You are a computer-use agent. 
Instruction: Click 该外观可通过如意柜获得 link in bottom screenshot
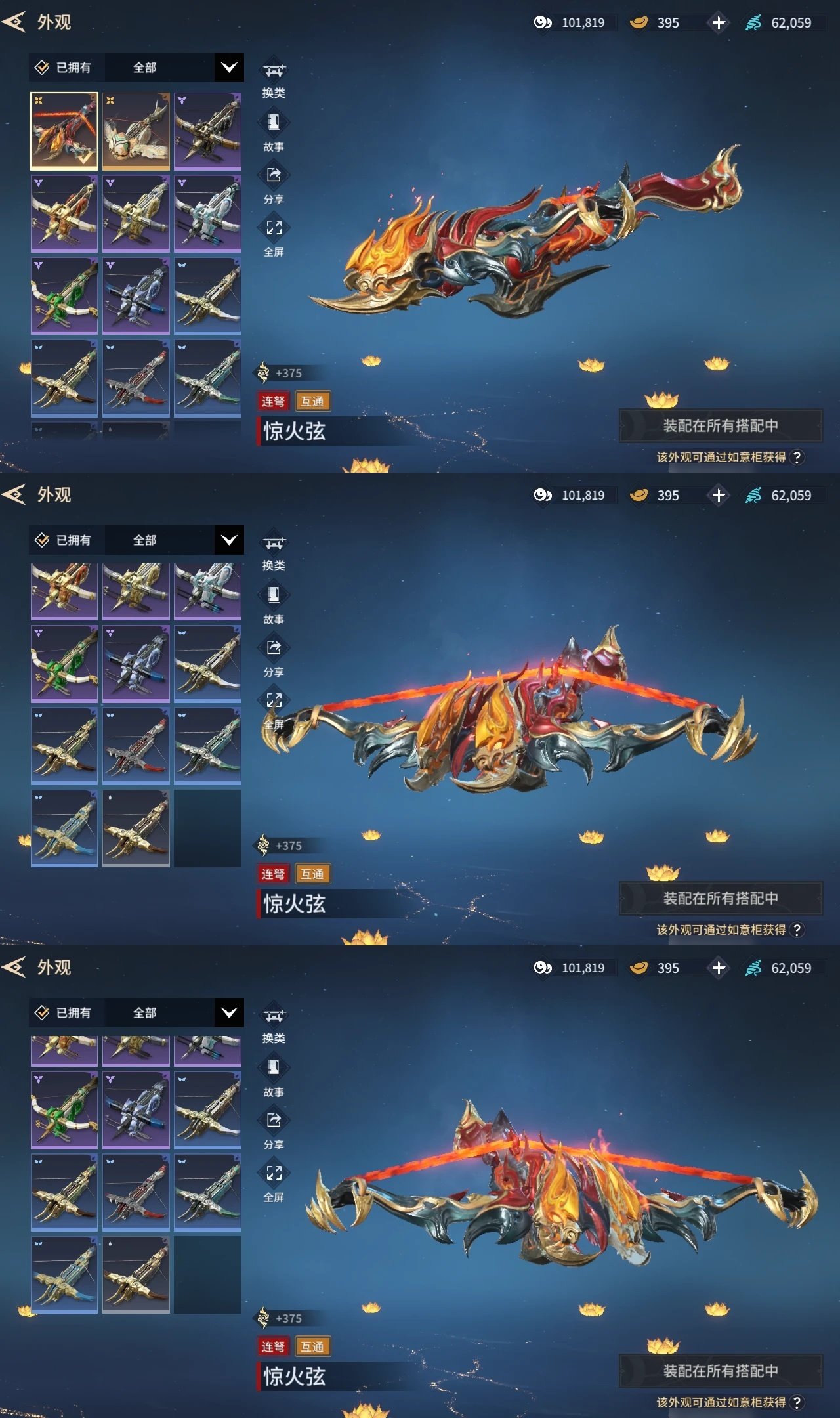721,1402
